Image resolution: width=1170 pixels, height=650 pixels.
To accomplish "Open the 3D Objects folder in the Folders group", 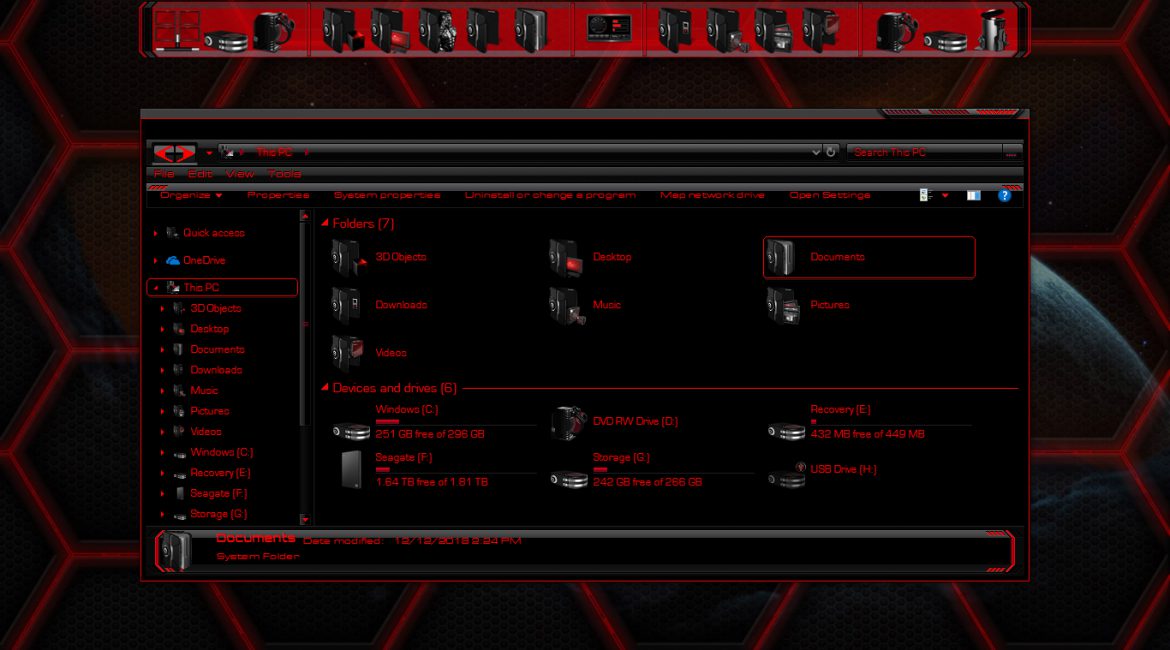I will [379, 257].
